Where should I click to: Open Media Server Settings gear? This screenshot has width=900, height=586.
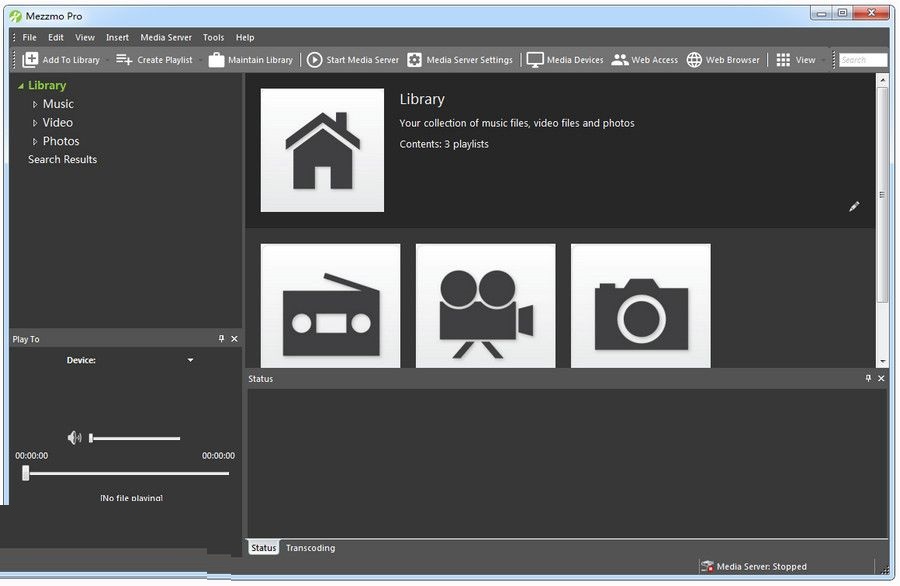click(415, 60)
